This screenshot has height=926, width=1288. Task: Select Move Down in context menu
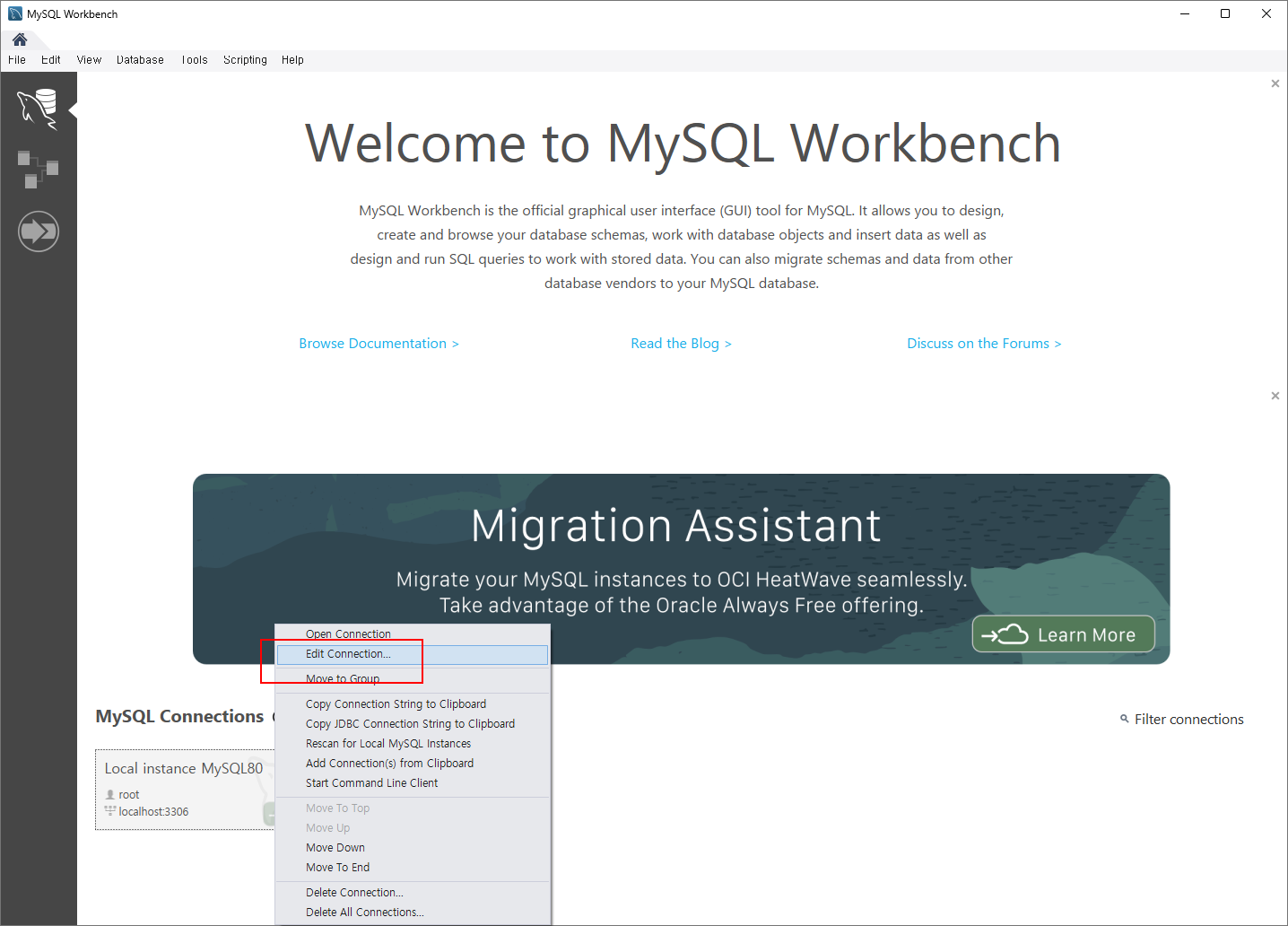(413, 848)
